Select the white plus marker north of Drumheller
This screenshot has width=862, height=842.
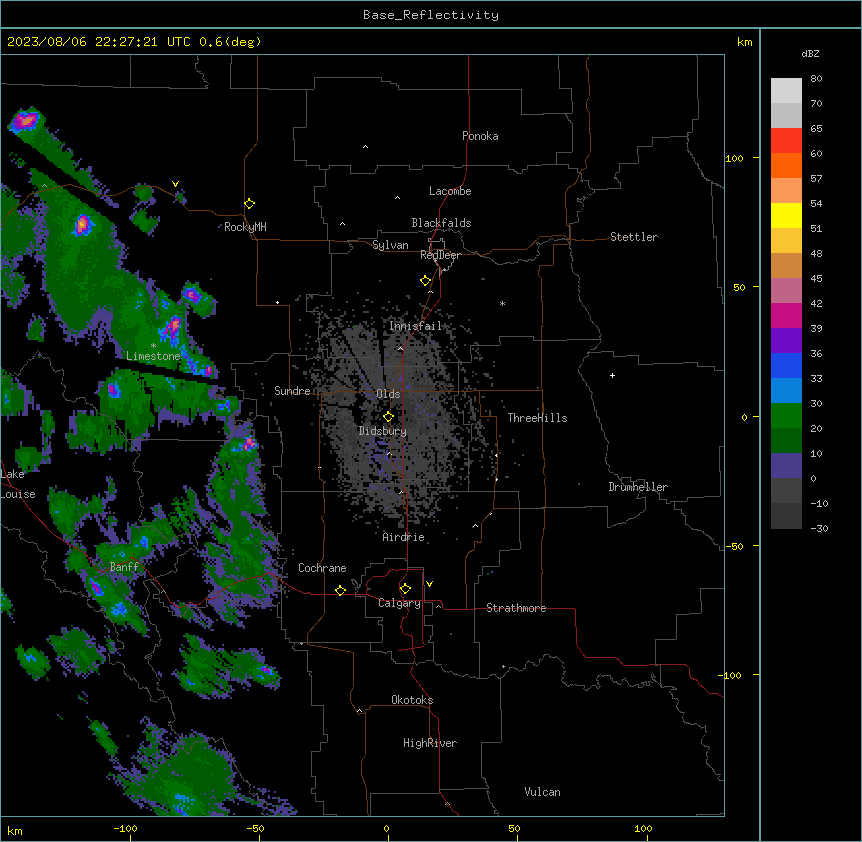point(612,375)
